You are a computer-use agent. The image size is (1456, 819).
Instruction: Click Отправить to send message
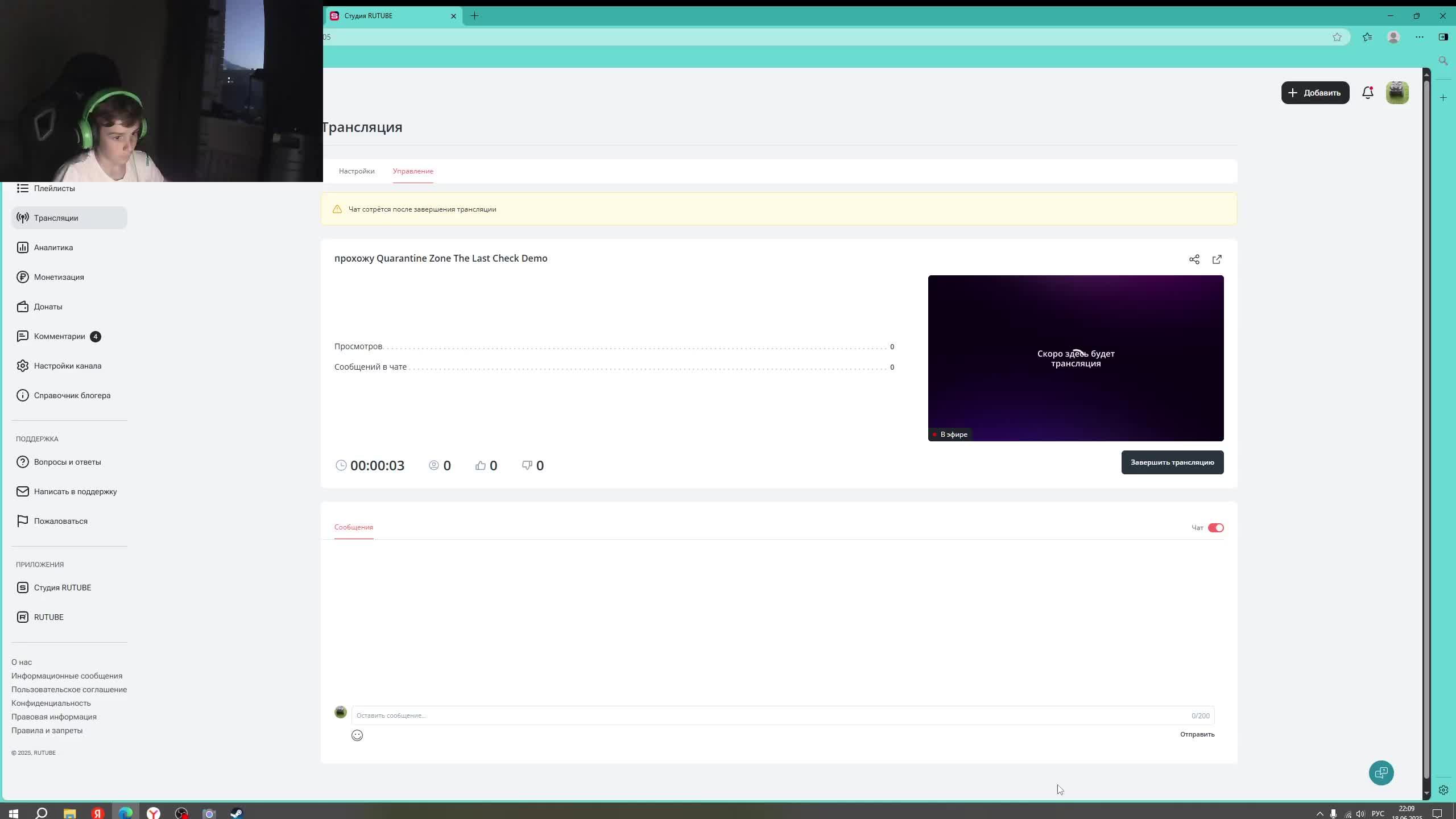(x=1197, y=734)
